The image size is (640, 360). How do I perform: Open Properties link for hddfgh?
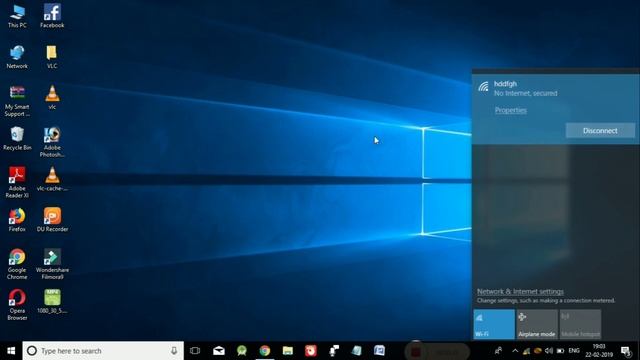511,110
